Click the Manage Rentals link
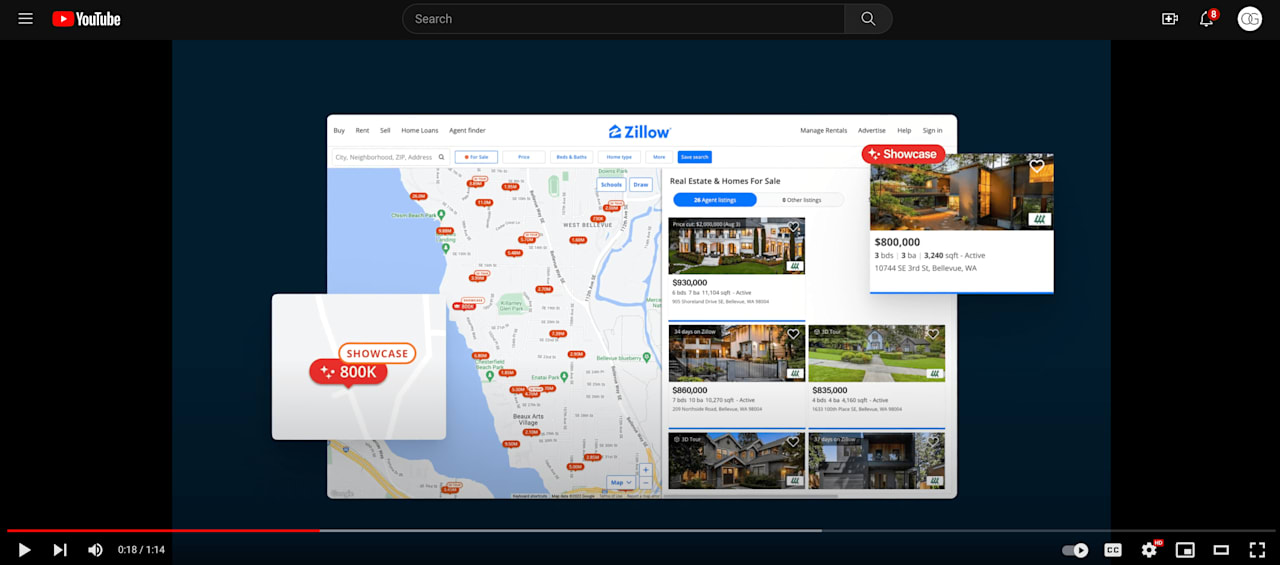The height and width of the screenshot is (565, 1280). [824, 130]
